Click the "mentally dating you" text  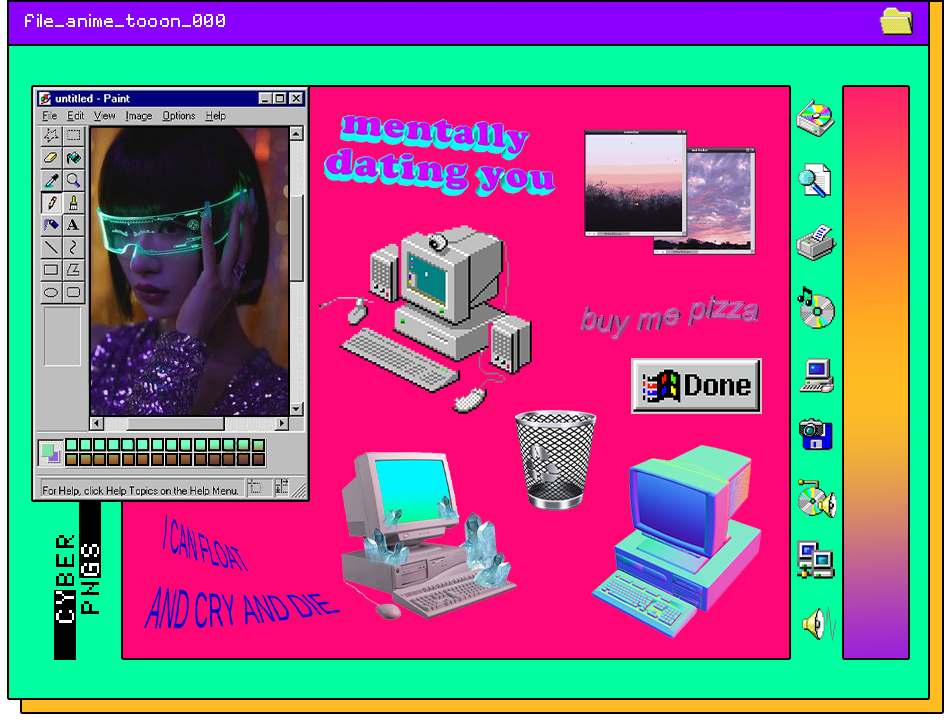[x=439, y=154]
